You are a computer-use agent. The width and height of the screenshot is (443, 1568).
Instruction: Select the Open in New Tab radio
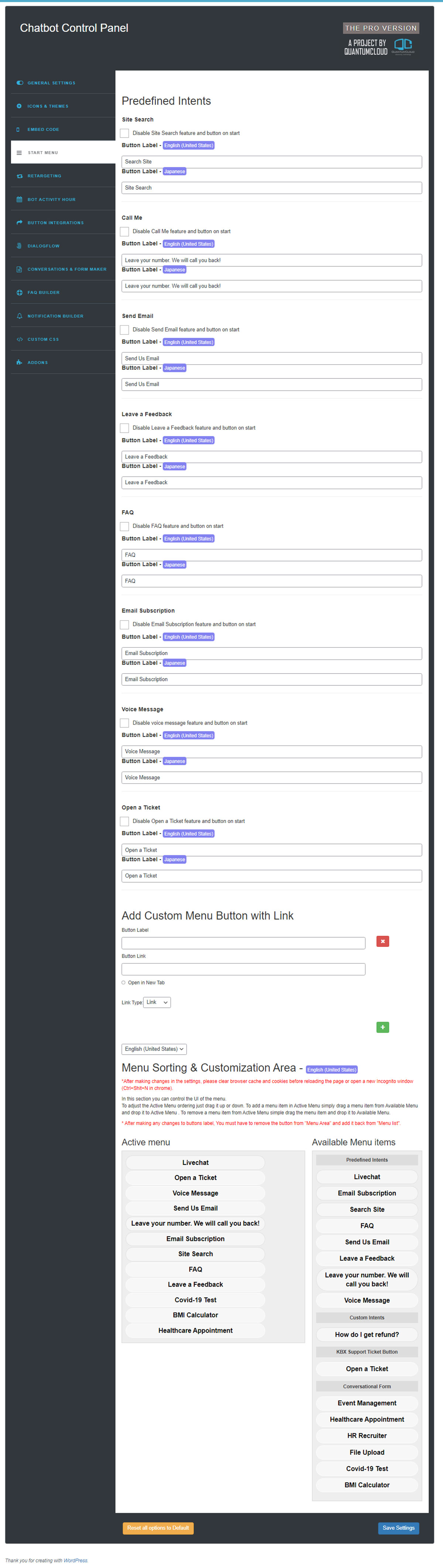124,982
